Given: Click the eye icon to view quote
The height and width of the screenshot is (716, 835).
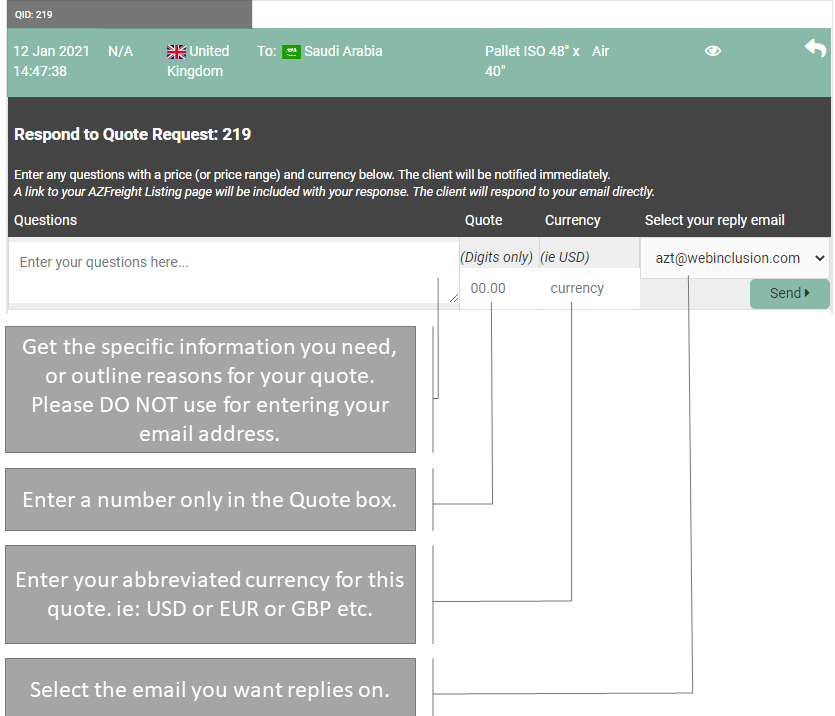Looking at the screenshot, I should pos(713,51).
